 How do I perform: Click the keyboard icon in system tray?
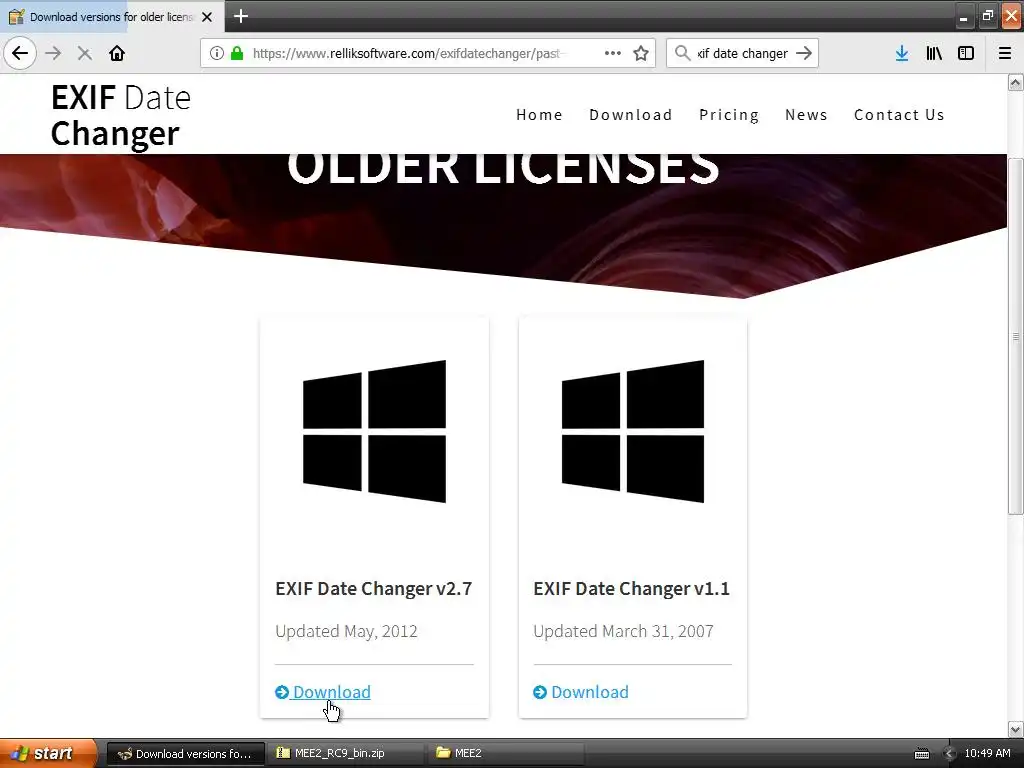922,754
